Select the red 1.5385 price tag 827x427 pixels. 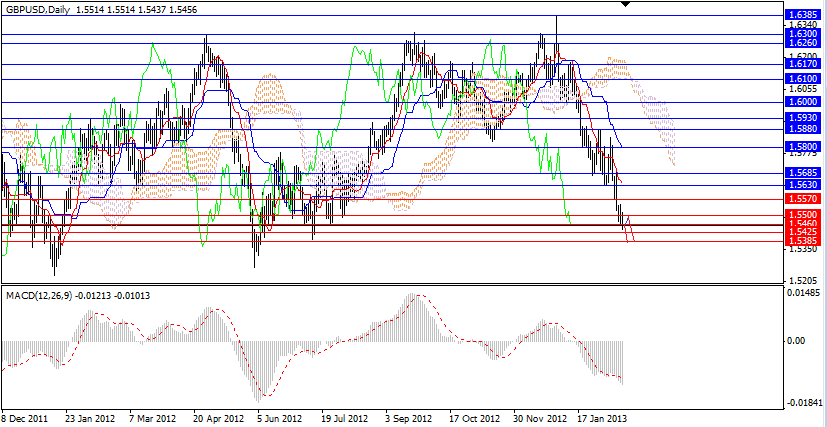[803, 241]
